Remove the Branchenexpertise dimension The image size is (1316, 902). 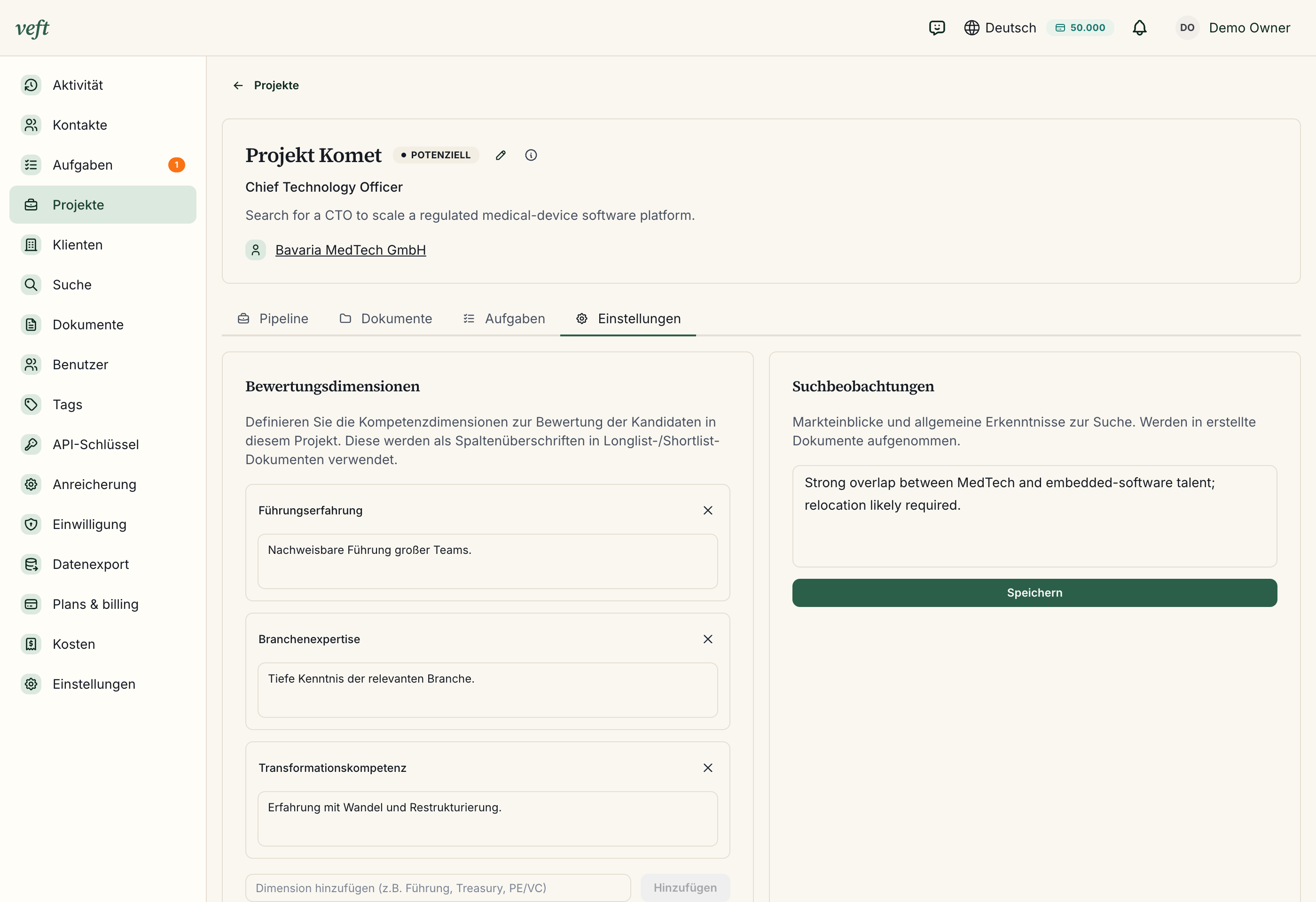click(x=708, y=639)
